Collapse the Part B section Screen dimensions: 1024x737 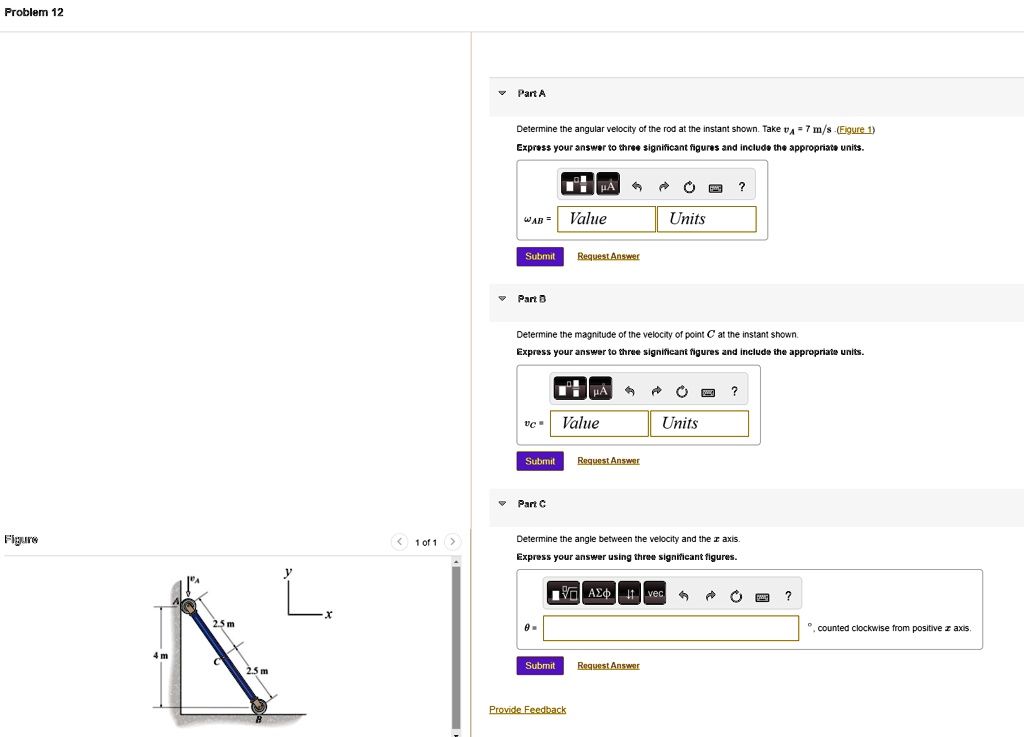[x=502, y=298]
